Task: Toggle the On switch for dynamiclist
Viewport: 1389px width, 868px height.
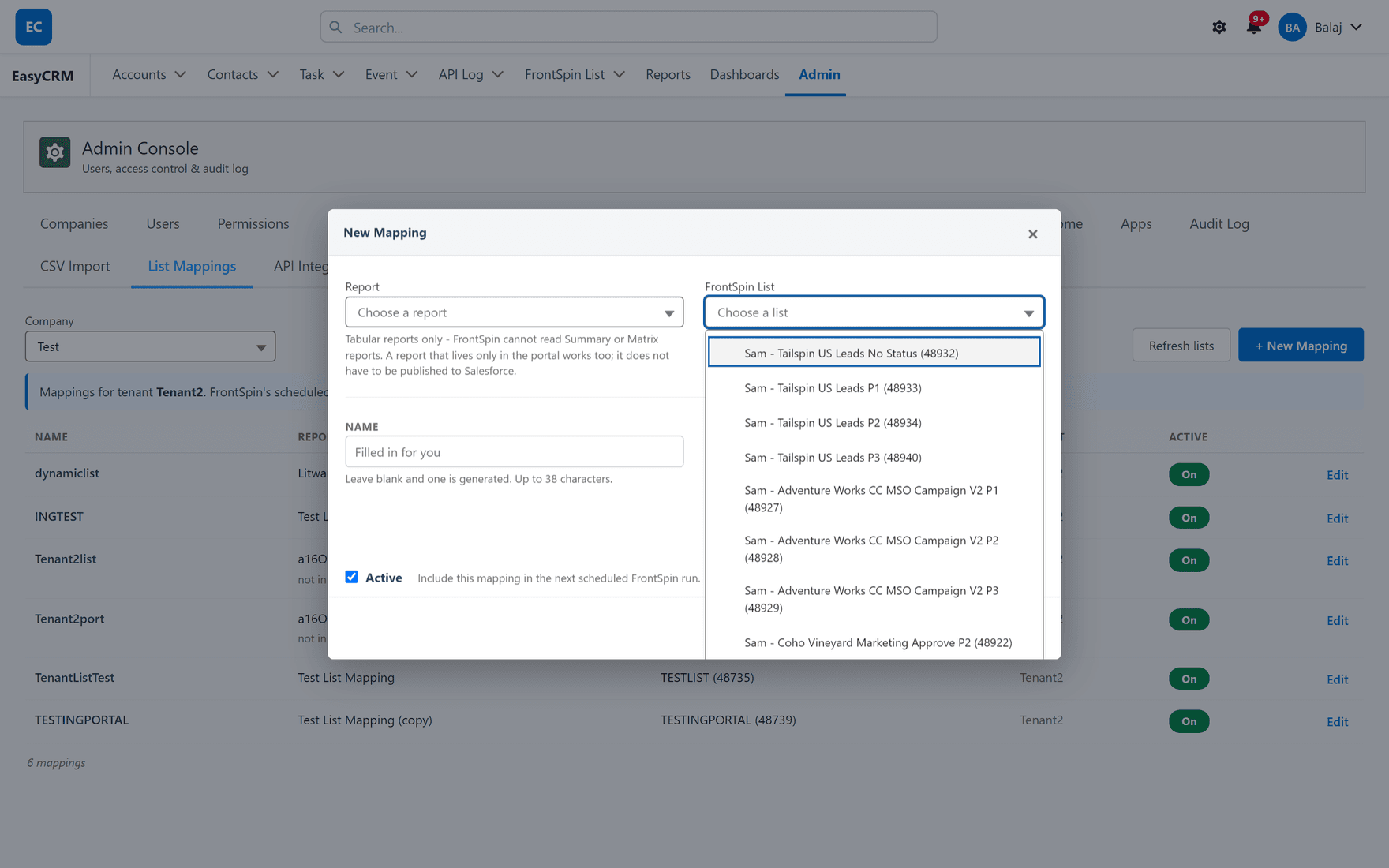Action: (1189, 474)
